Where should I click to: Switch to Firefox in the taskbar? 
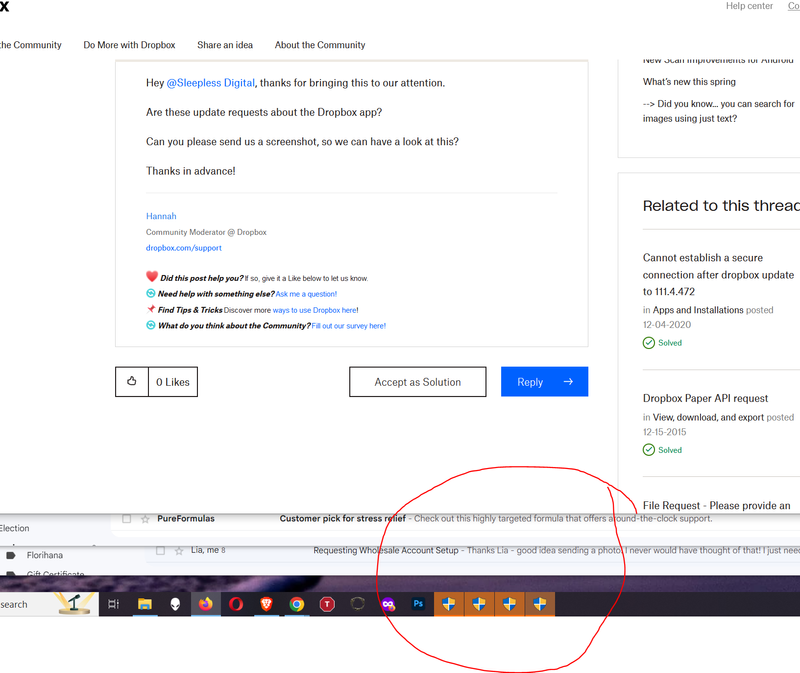click(x=206, y=604)
